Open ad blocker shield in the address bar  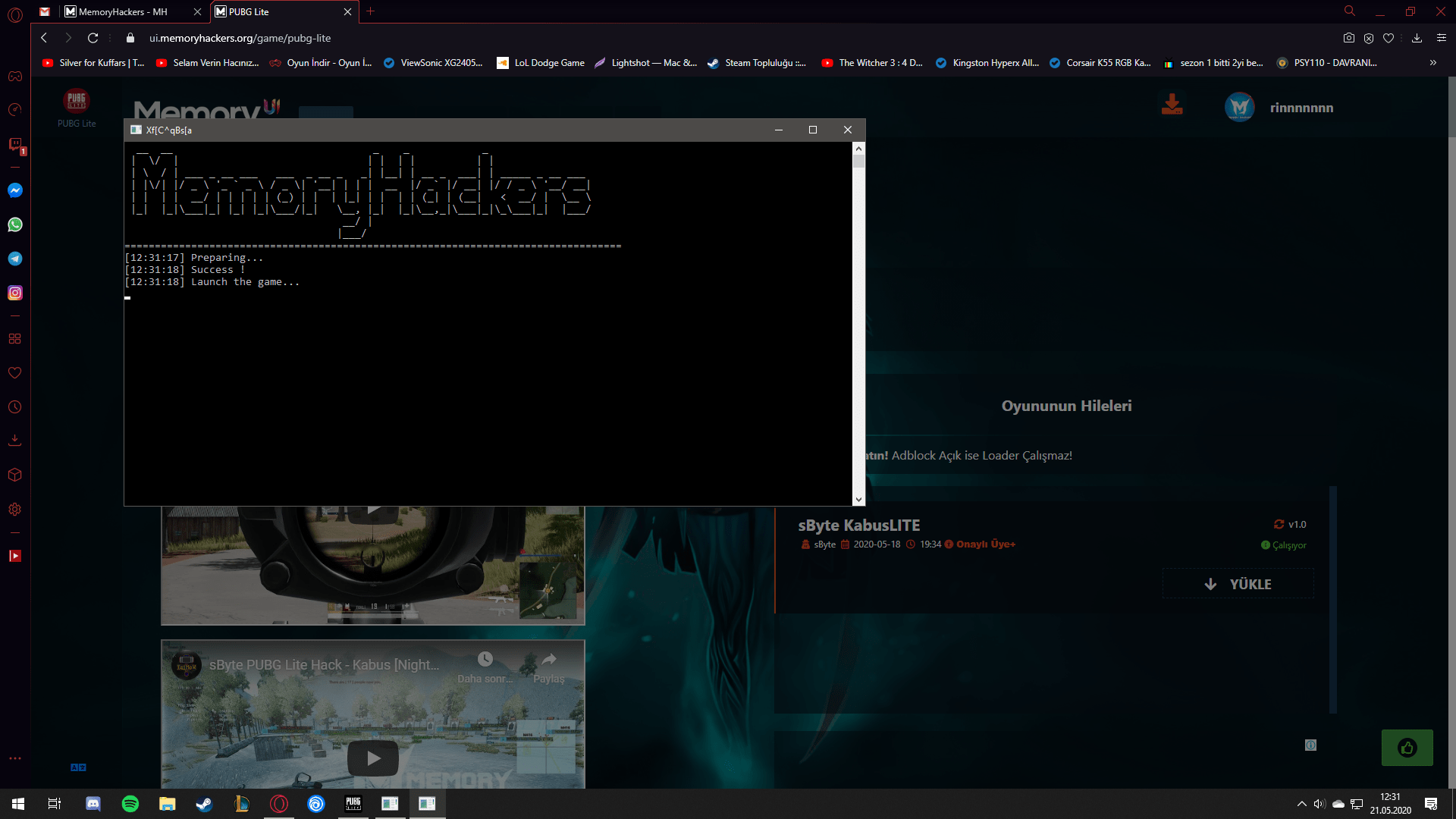(1369, 38)
